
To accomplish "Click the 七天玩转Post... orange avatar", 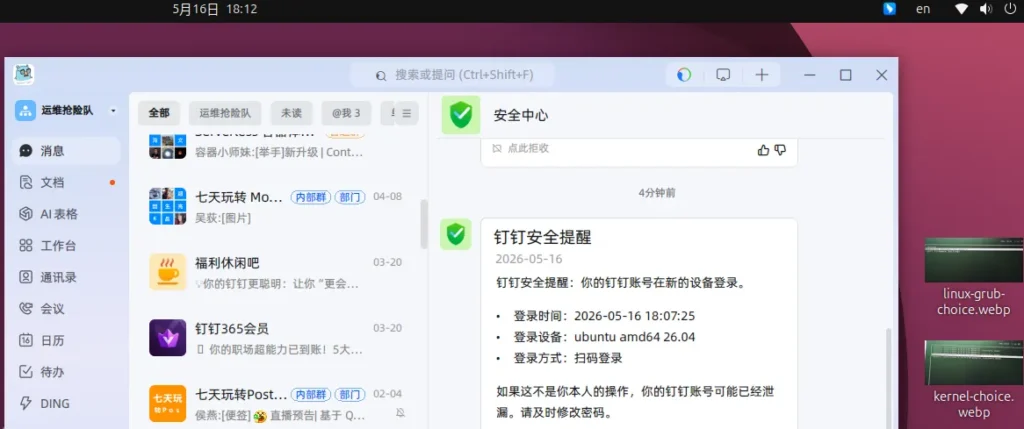I will (167, 404).
